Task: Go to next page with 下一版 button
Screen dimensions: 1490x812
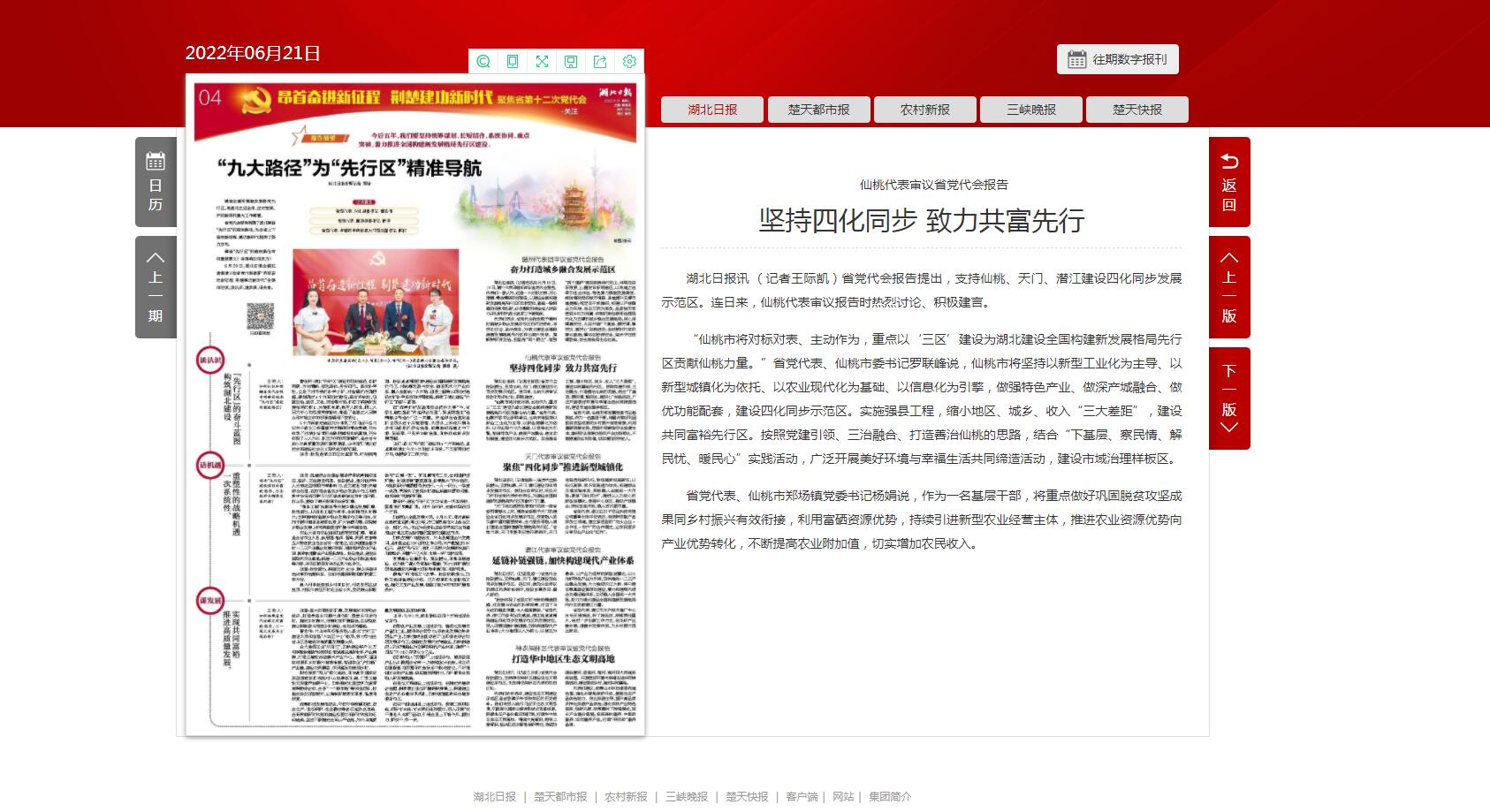Action: (1229, 398)
